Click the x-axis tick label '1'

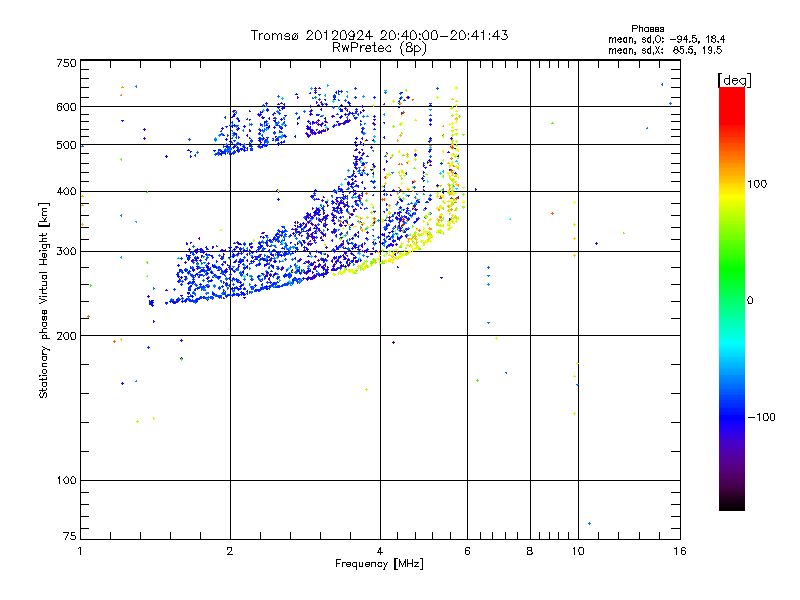click(80, 551)
